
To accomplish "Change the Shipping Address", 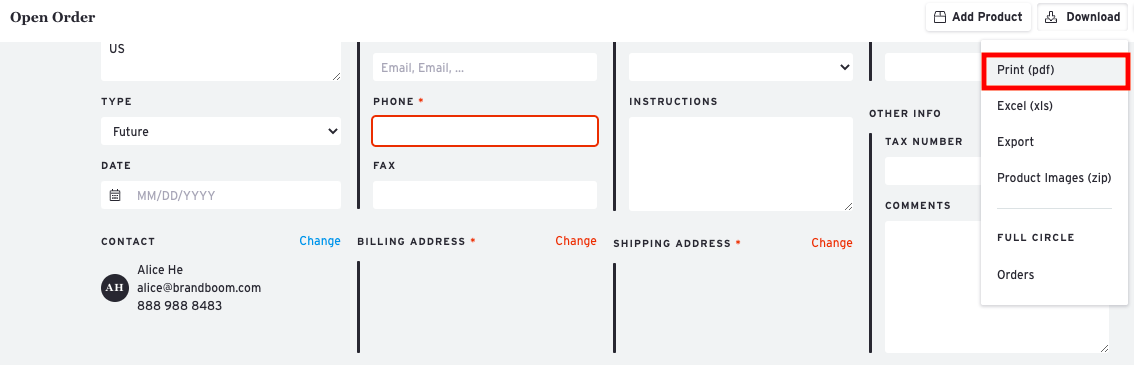I will pyautogui.click(x=832, y=243).
